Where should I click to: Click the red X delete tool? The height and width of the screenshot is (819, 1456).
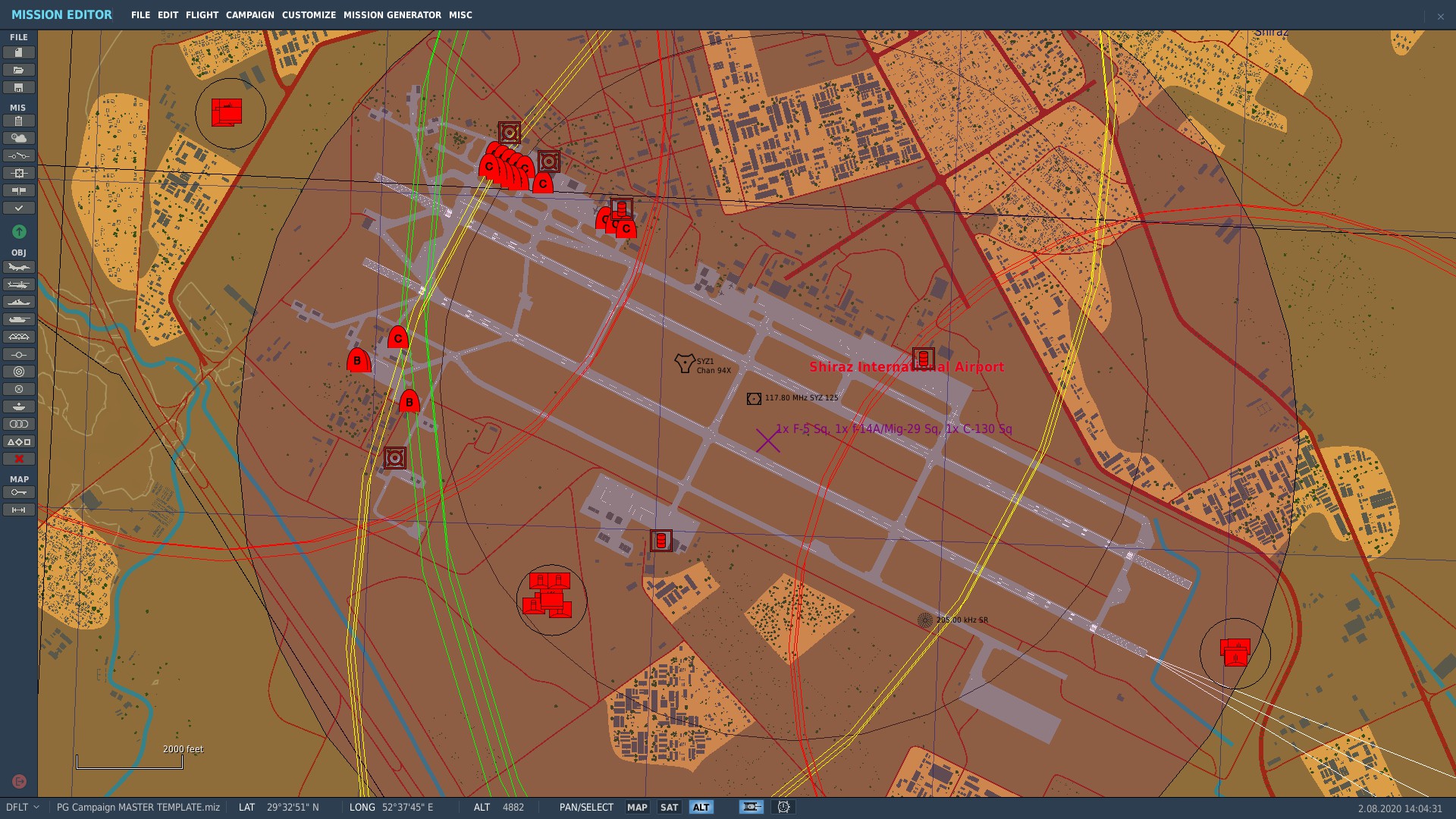19,459
